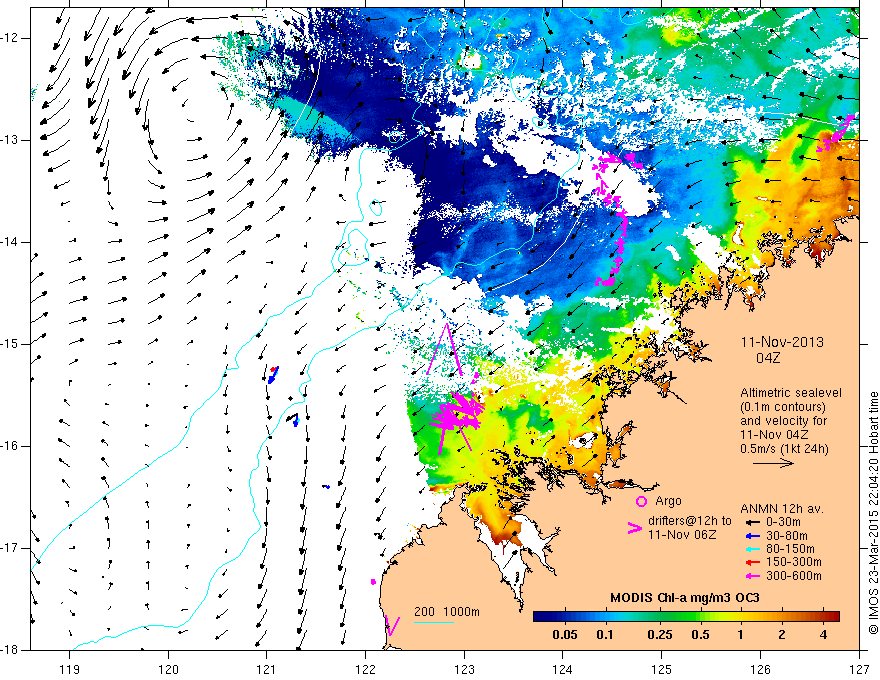Screen dimensions: 880x680
Task: Click the standalone '04Z' time label
Action: (x=767, y=358)
